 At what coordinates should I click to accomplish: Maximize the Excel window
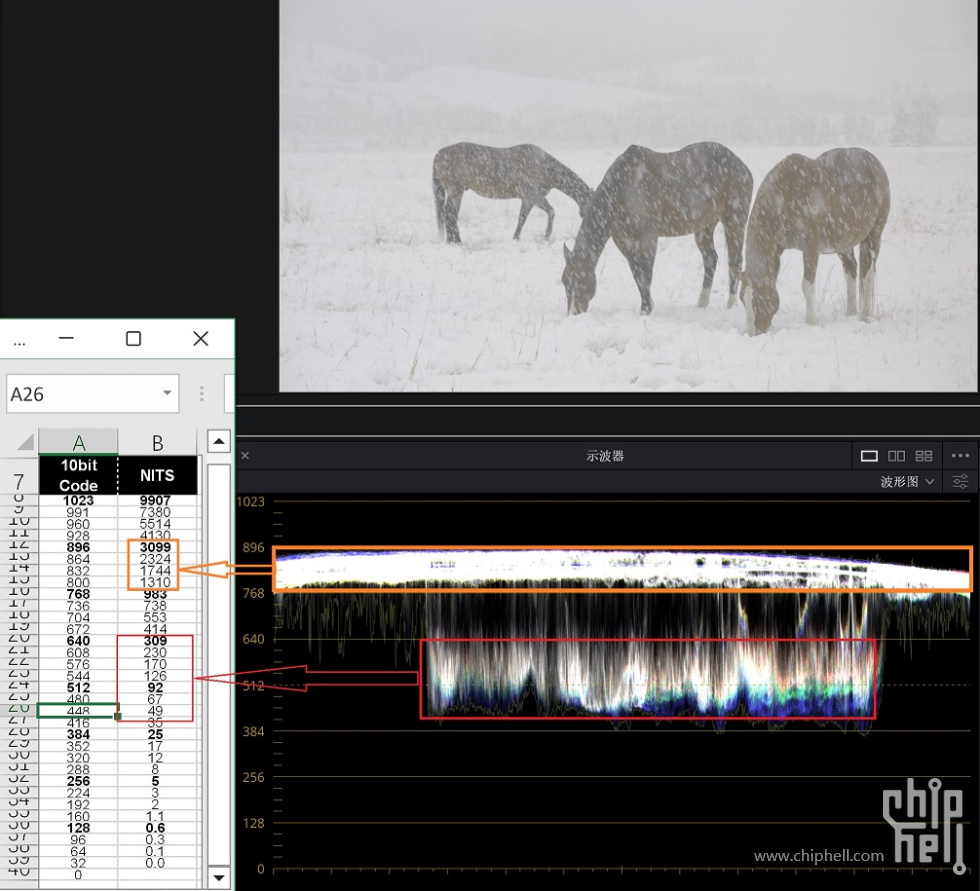133,339
